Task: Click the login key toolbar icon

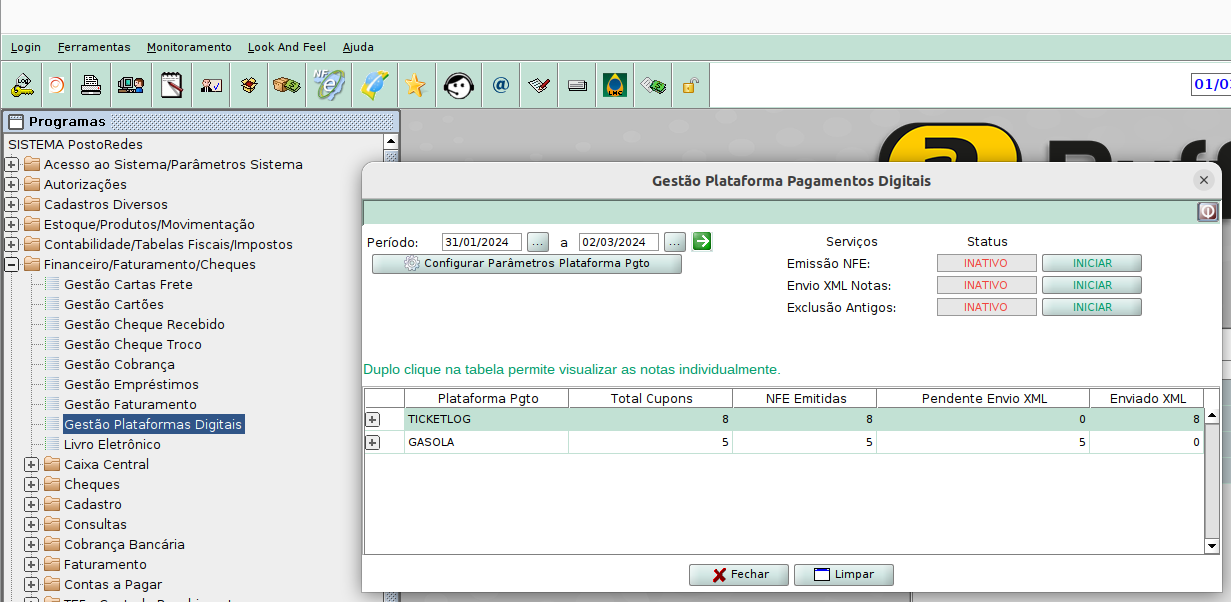Action: [x=22, y=85]
